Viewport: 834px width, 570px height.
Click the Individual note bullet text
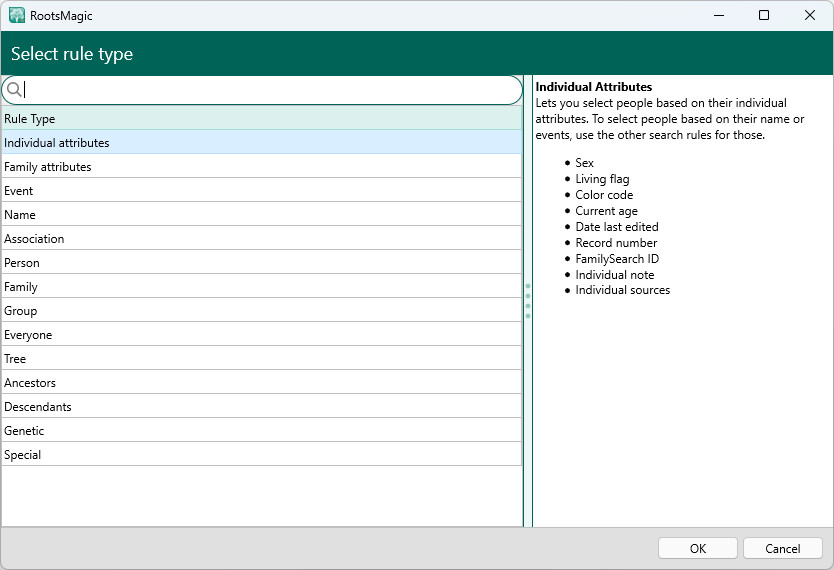(615, 274)
